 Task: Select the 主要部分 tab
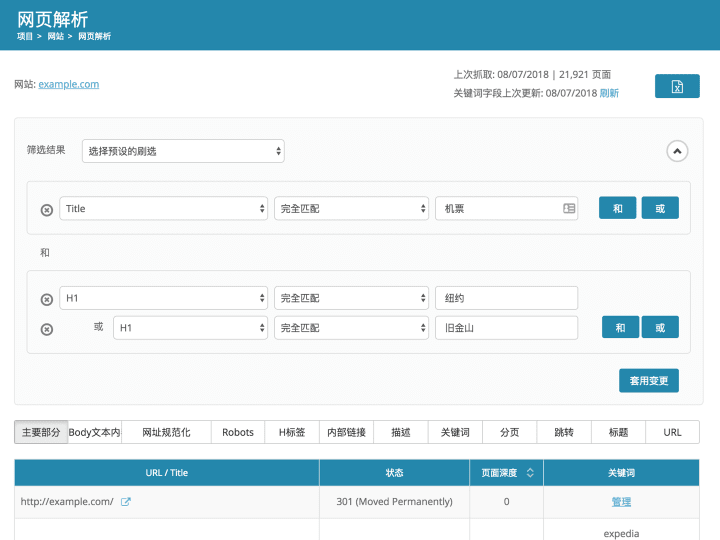coord(41,432)
